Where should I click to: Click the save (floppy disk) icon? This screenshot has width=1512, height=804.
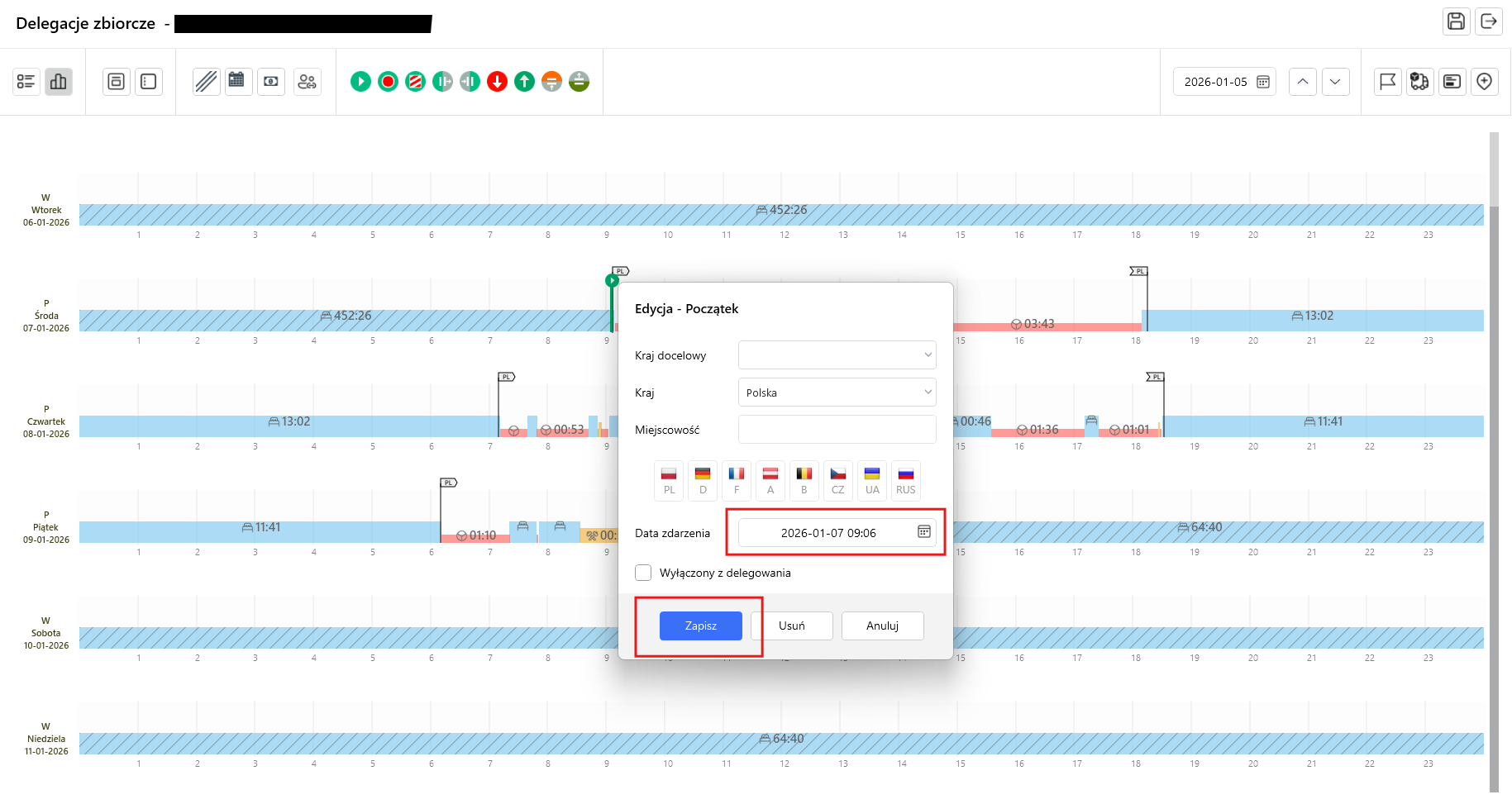[1456, 21]
